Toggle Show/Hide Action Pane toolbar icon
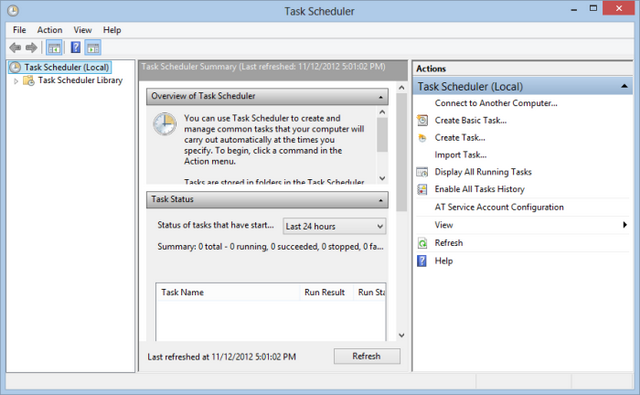640x395 pixels. pyautogui.click(x=93, y=48)
